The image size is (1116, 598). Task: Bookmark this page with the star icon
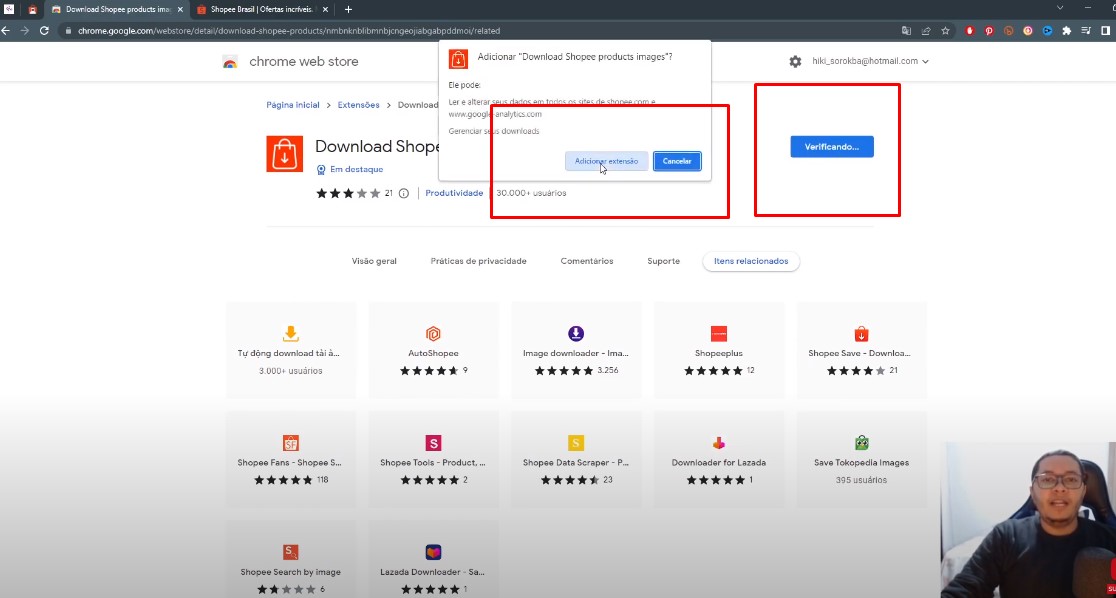[x=945, y=31]
